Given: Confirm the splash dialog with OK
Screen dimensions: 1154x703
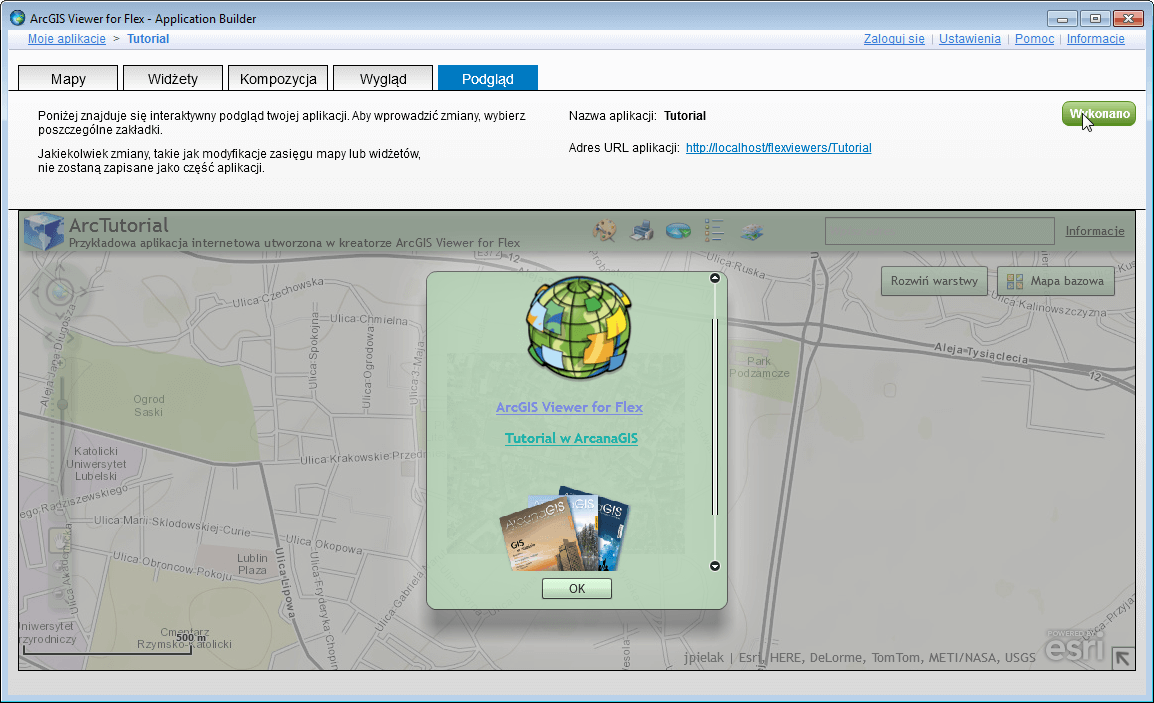Looking at the screenshot, I should point(577,588).
